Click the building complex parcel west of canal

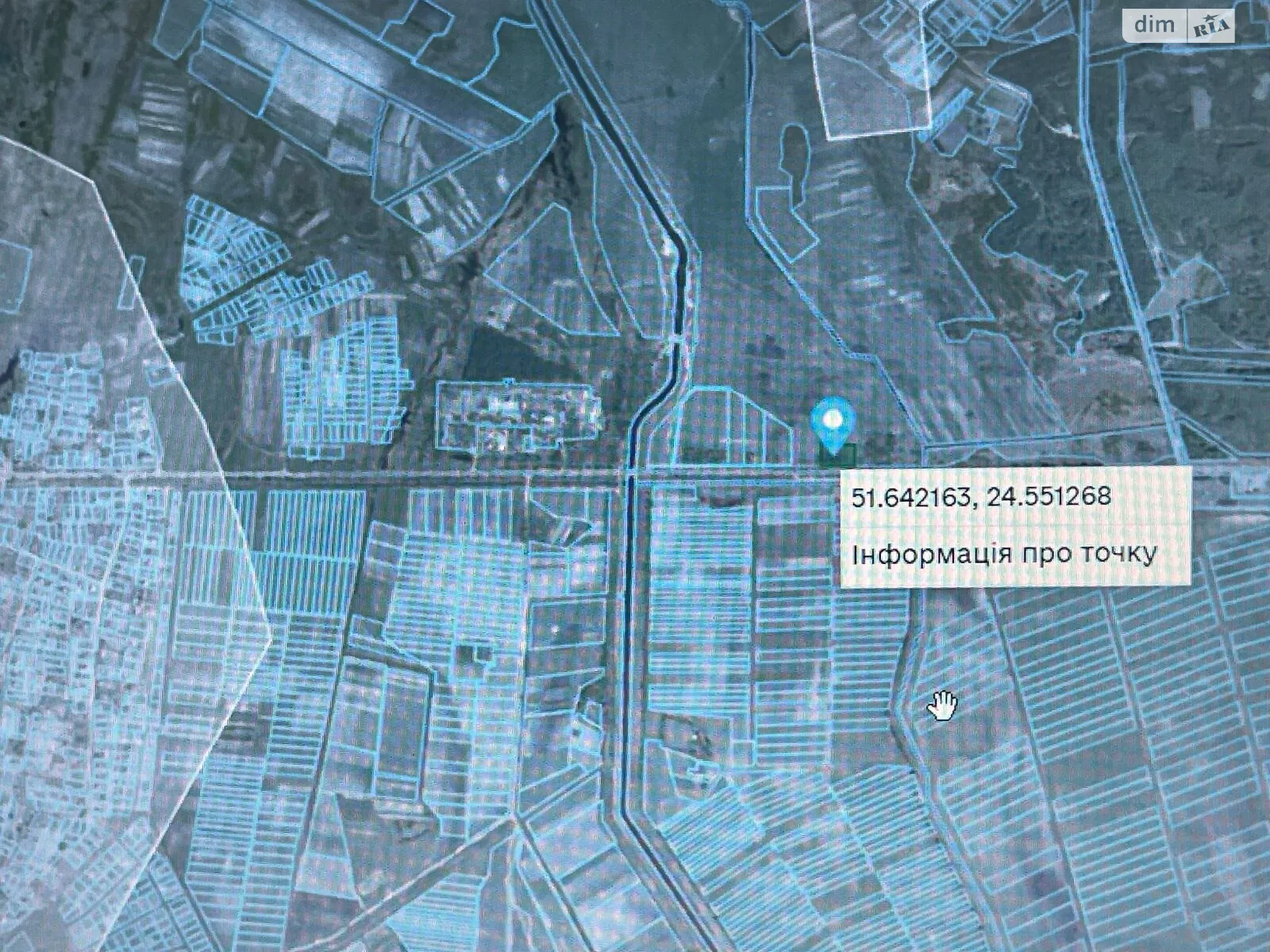520,418
